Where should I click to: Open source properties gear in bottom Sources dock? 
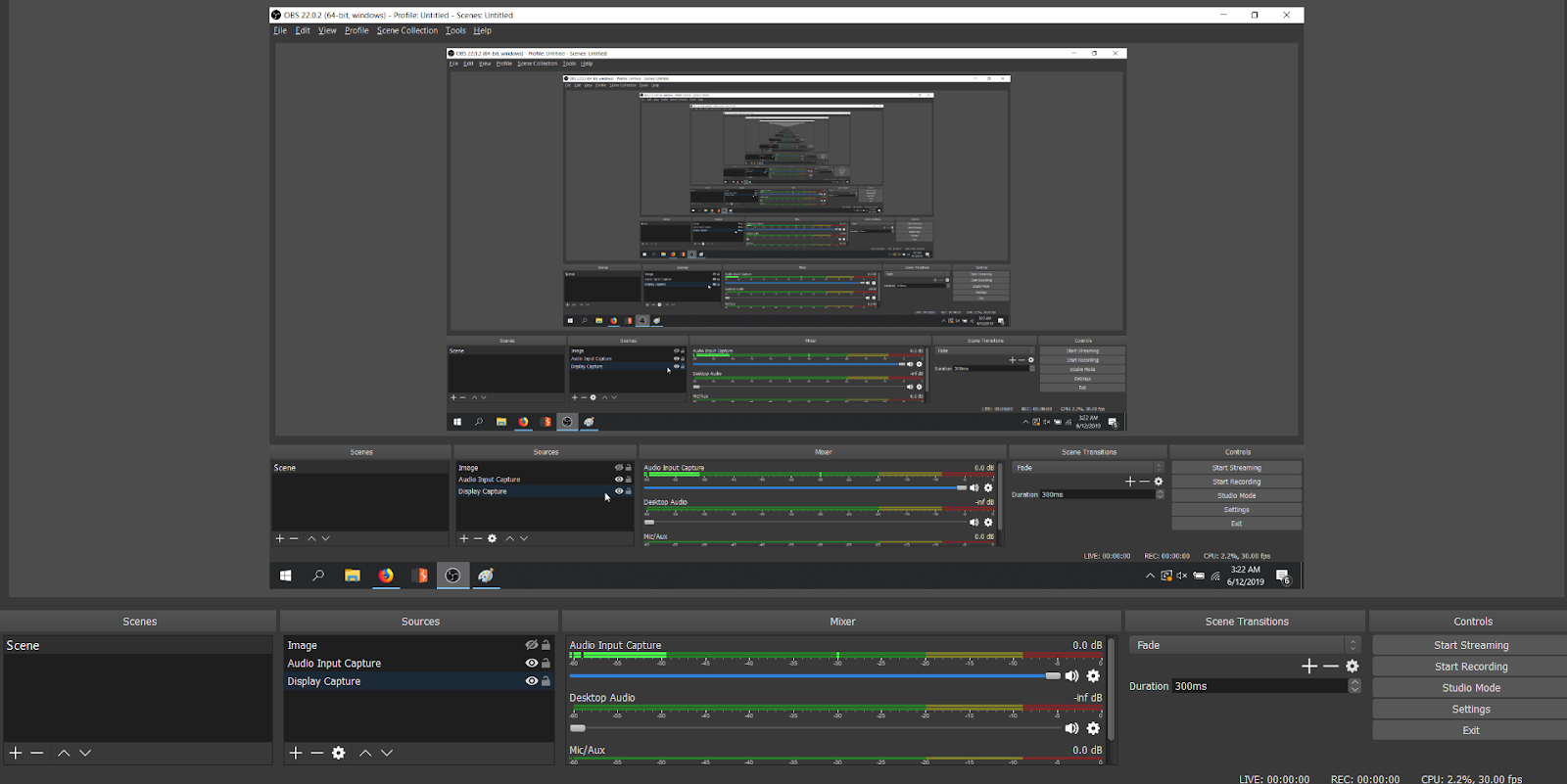click(x=339, y=753)
